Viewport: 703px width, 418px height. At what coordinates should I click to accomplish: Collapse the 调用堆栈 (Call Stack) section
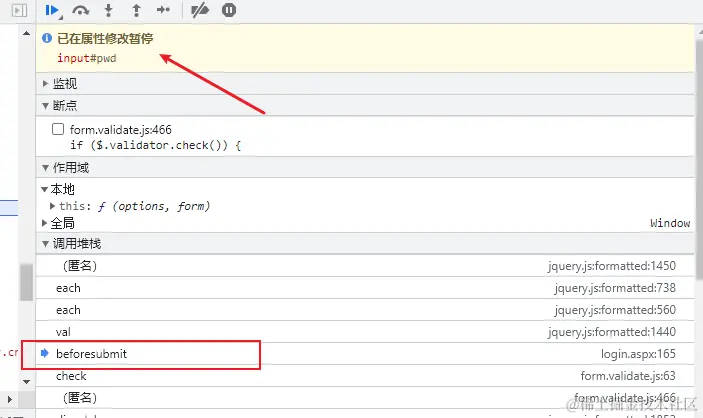coord(365,244)
